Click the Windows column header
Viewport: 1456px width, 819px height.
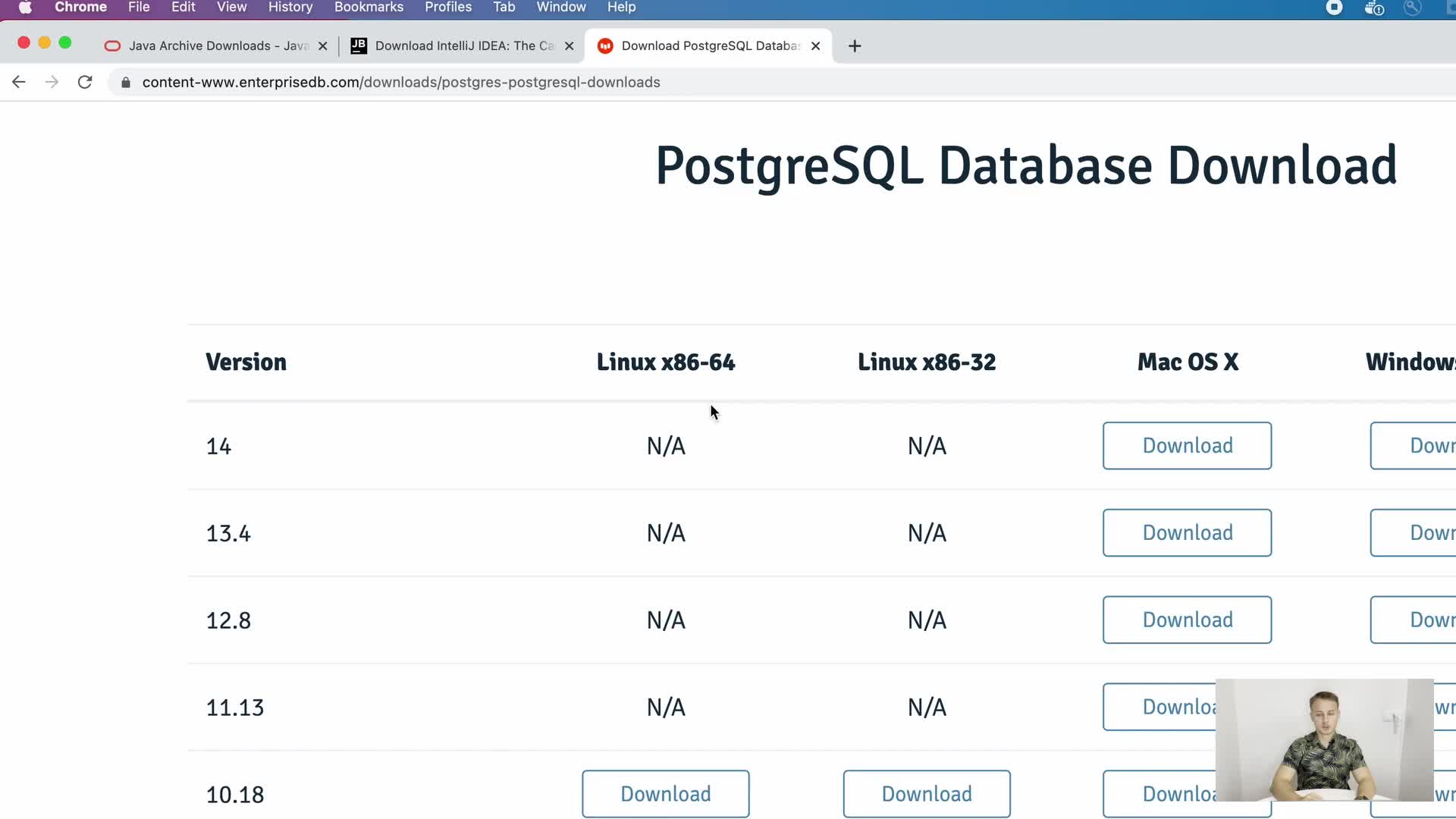coord(1410,362)
